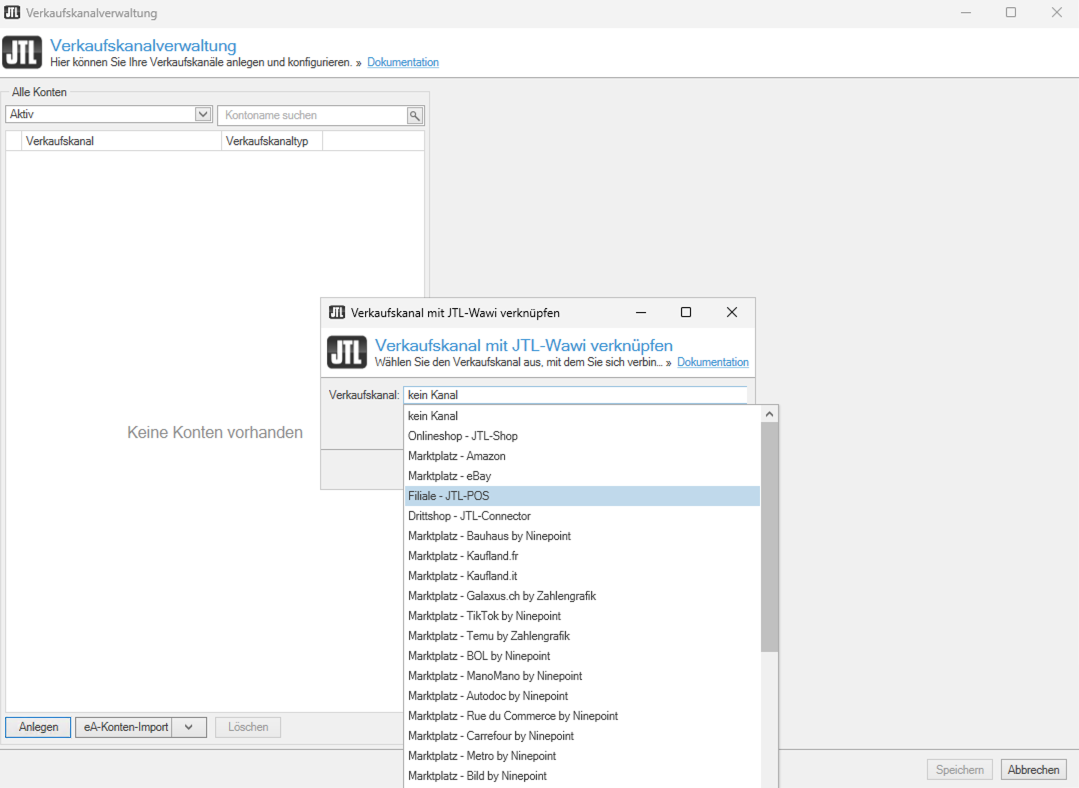Screen dimensions: 1079x788
Task: Open Dokumentation link in the dialog
Action: coord(712,362)
